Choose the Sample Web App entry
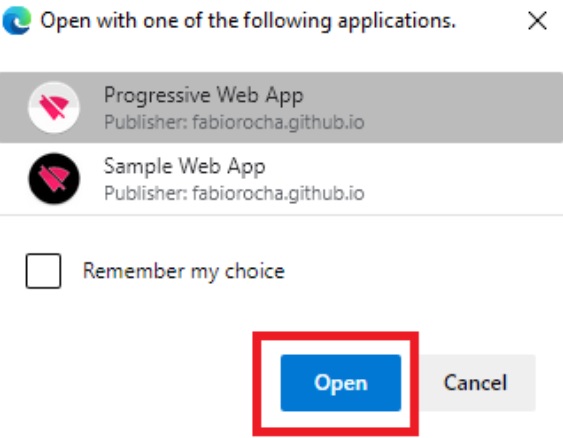 coord(282,178)
